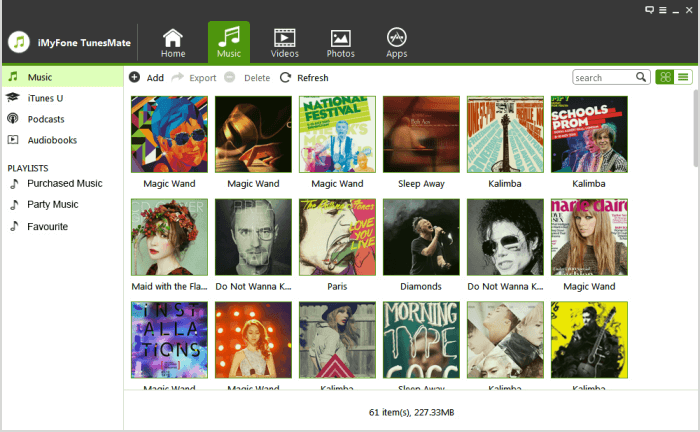Select the Paris album cover
The image size is (700, 432).
(x=337, y=237)
